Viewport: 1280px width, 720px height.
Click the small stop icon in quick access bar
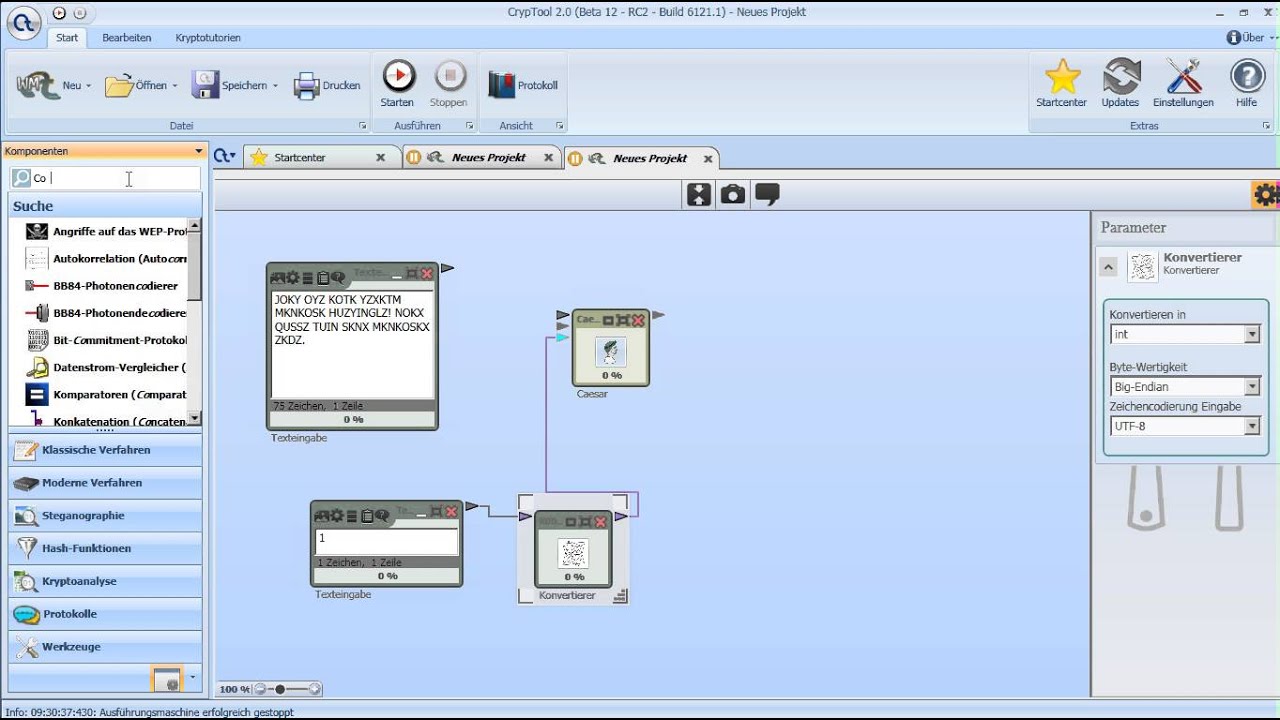pos(80,13)
